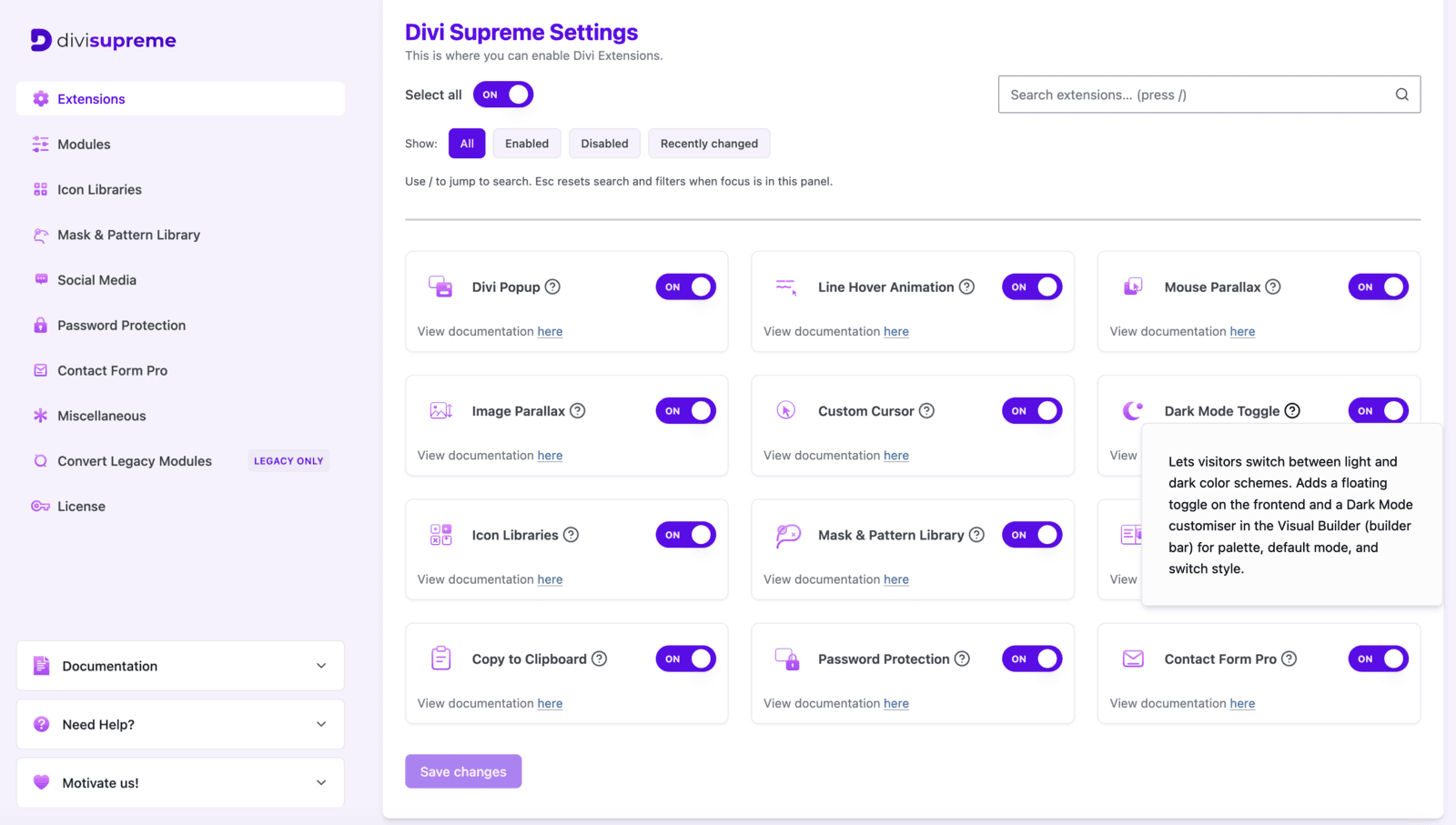Image resolution: width=1456 pixels, height=825 pixels.
Task: Click the LEGACY ONLY badge
Action: 288,460
